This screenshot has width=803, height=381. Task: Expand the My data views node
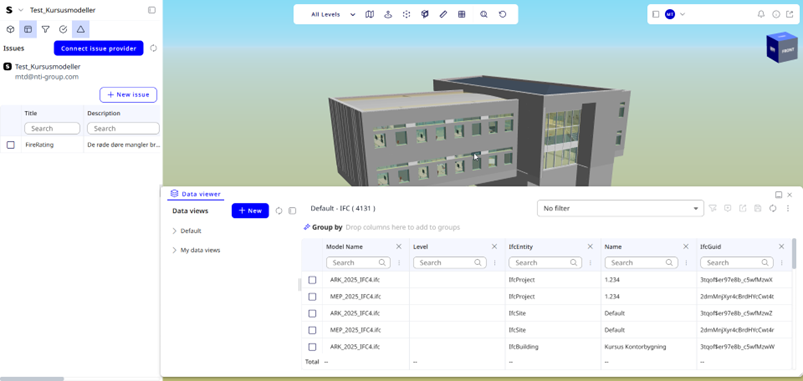[175, 250]
